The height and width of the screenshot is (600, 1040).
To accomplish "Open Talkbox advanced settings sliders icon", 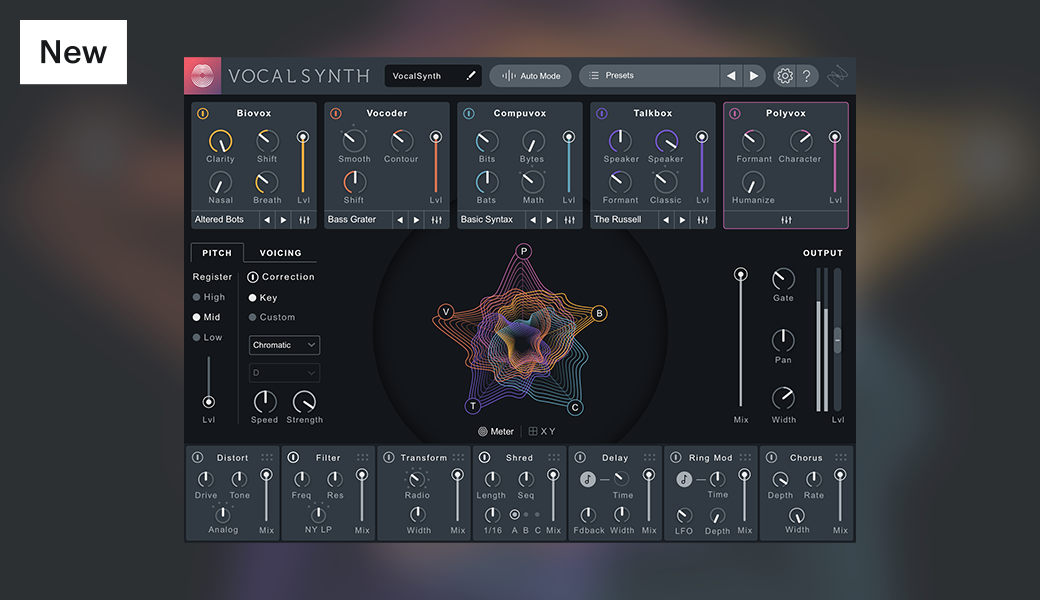I will (702, 219).
